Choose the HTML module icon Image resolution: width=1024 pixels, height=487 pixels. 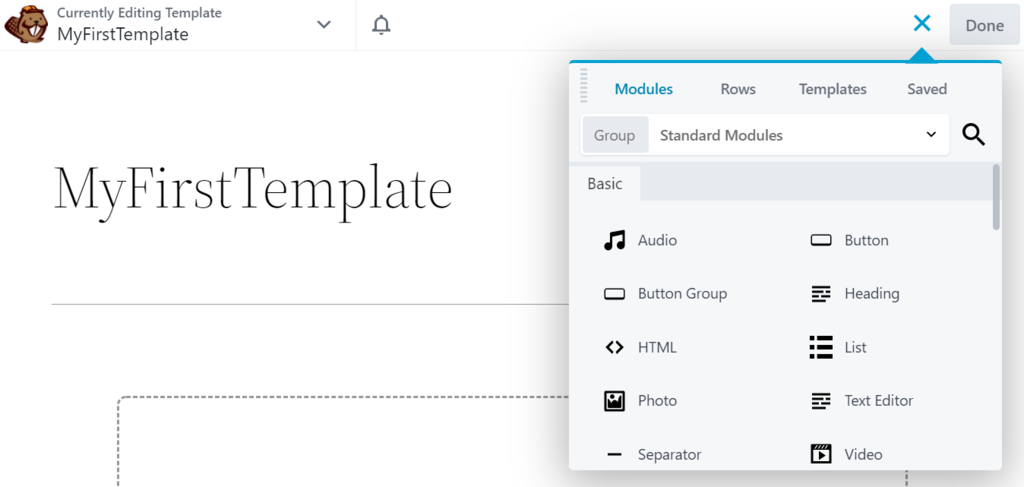(x=615, y=348)
